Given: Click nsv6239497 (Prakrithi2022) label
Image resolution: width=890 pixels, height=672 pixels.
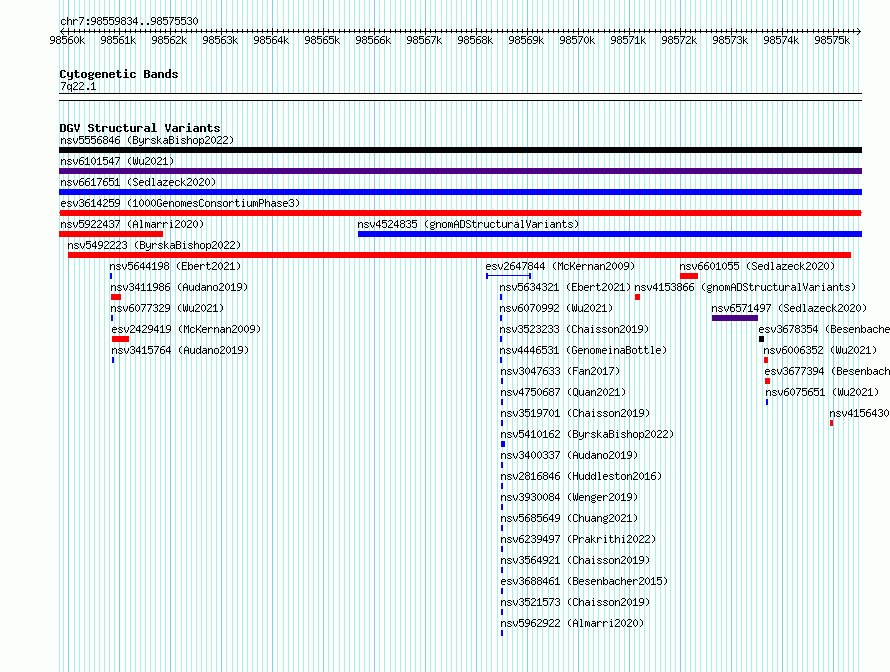Looking at the screenshot, I should pyautogui.click(x=578, y=539).
